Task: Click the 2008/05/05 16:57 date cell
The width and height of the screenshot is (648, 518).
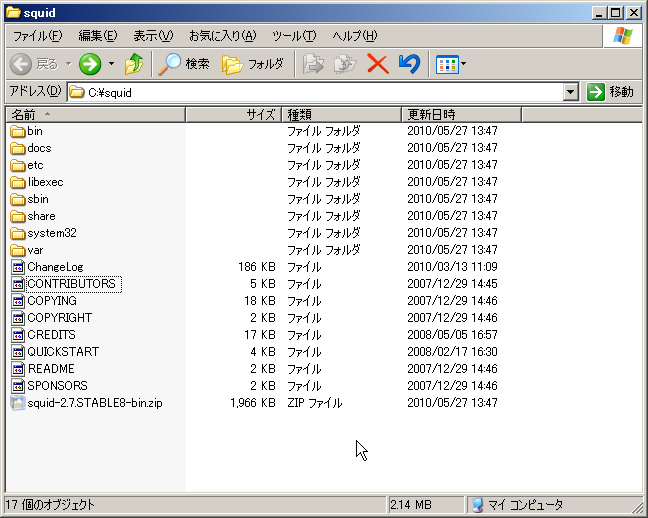Action: [x=452, y=335]
